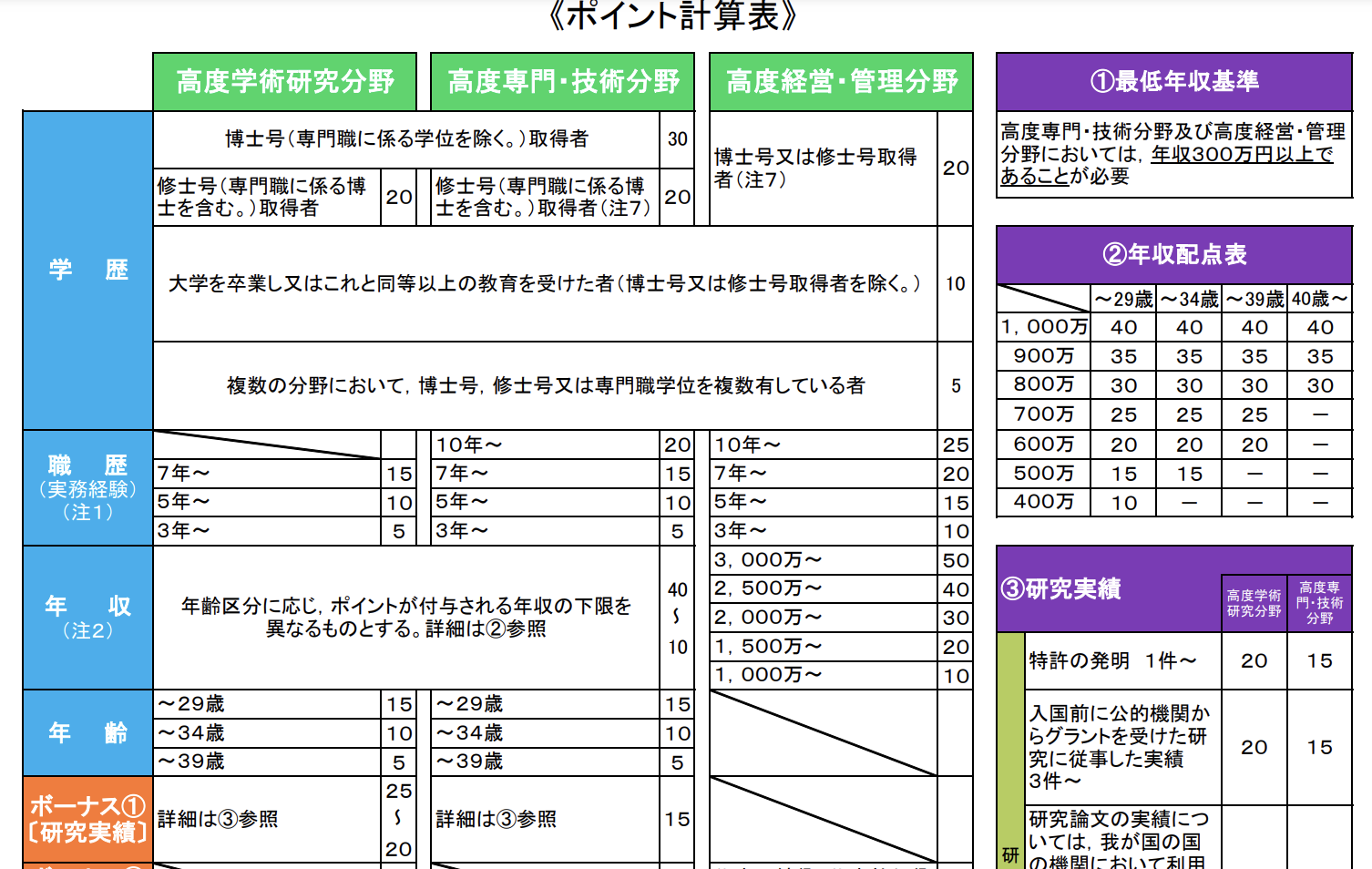Click the ①最低年収基準 purple header
Viewport: 1372px width, 869px height.
pos(1174,82)
